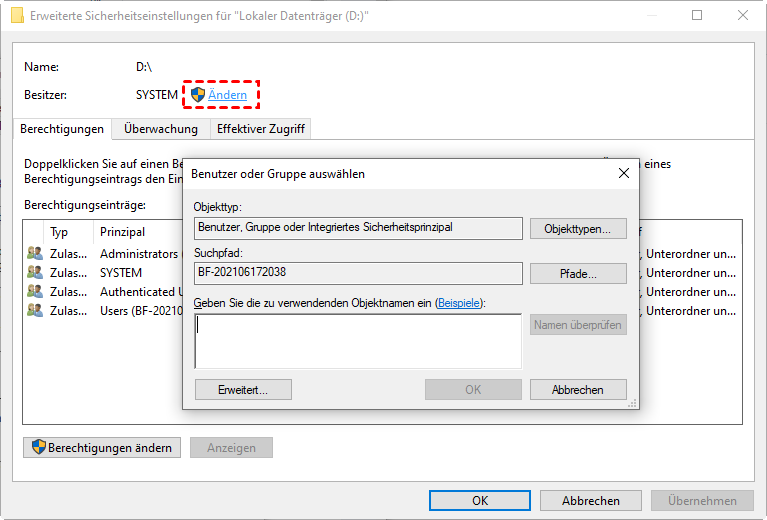Click the folder icon in the title bar
767x520 pixels.
pyautogui.click(x=18, y=15)
